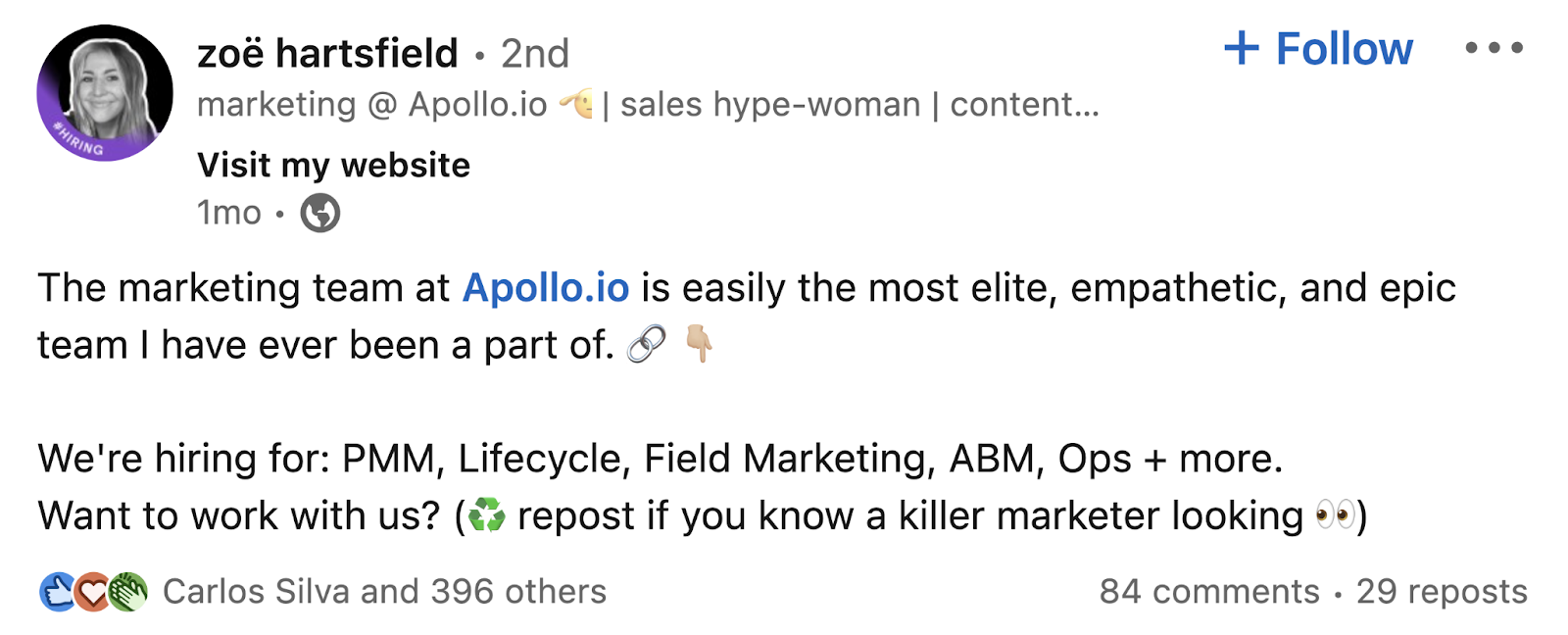The width and height of the screenshot is (1568, 635).
Task: Open the 84 comments list
Action: (x=1207, y=590)
